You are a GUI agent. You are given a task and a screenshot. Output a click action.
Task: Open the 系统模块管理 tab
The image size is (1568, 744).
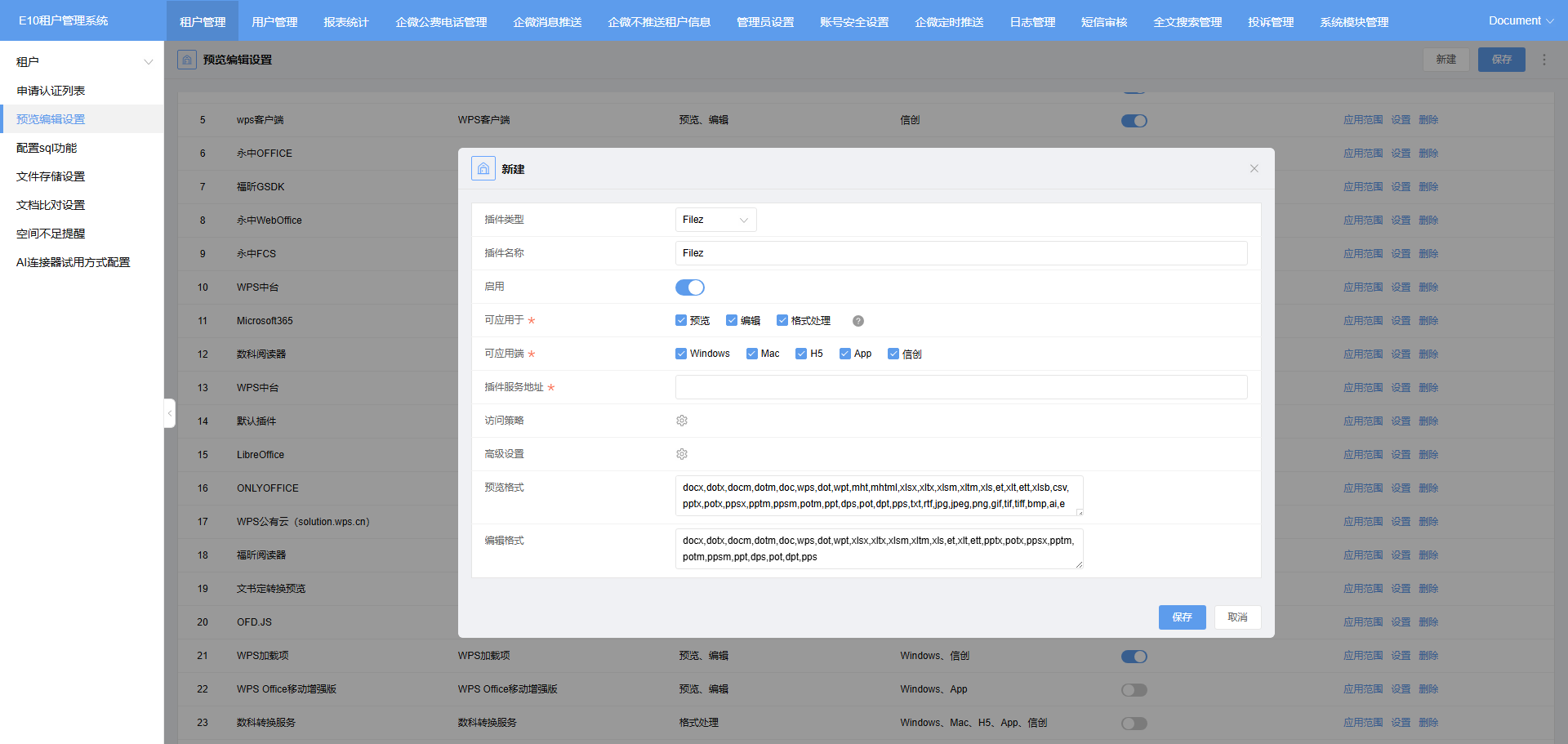point(1354,22)
